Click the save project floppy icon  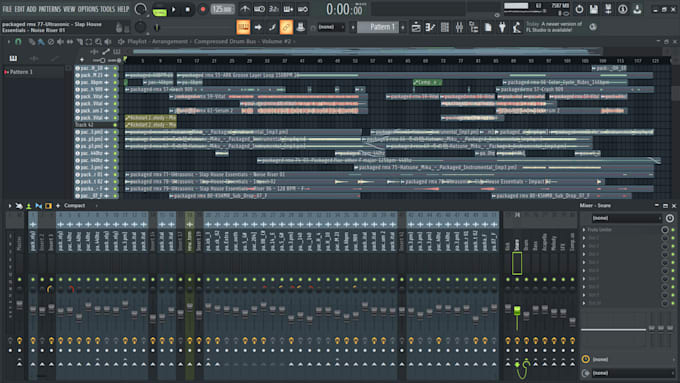click(594, 9)
